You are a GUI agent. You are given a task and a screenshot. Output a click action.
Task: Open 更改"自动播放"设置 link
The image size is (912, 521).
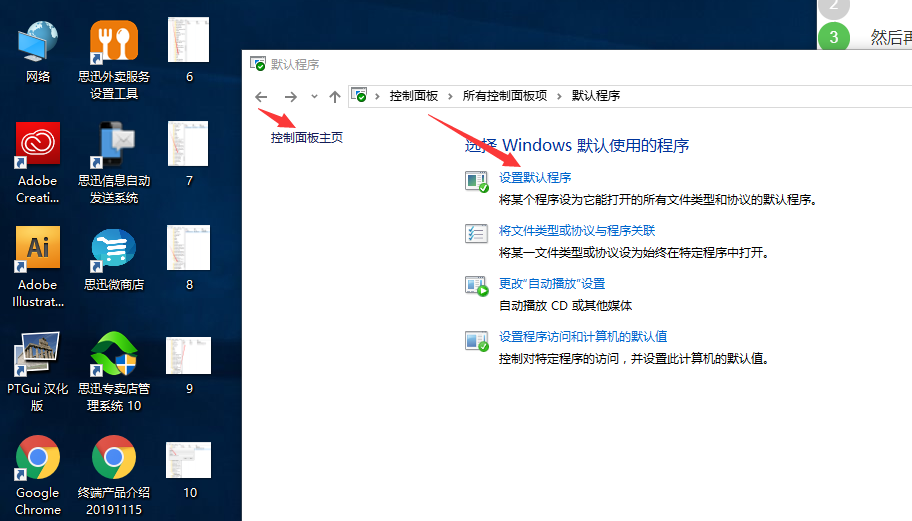pos(552,284)
